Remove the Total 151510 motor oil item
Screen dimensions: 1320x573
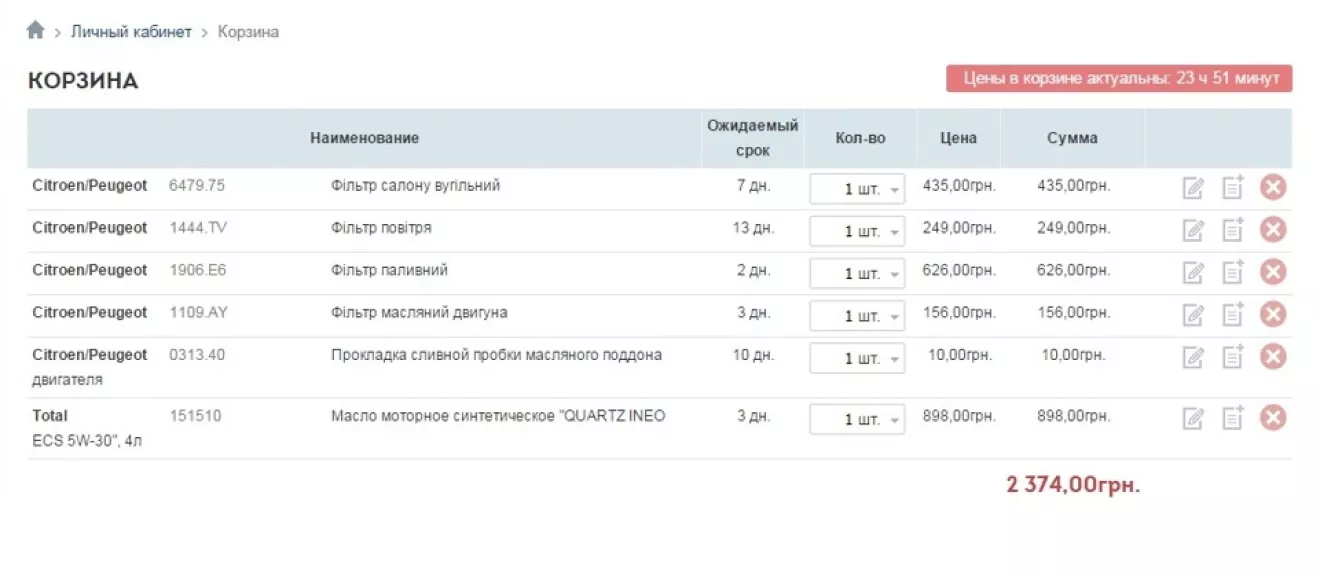pos(1272,418)
